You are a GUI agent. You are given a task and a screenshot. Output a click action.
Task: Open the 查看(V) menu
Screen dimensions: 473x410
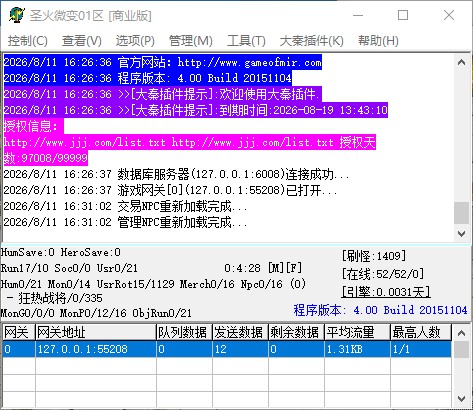[82, 41]
